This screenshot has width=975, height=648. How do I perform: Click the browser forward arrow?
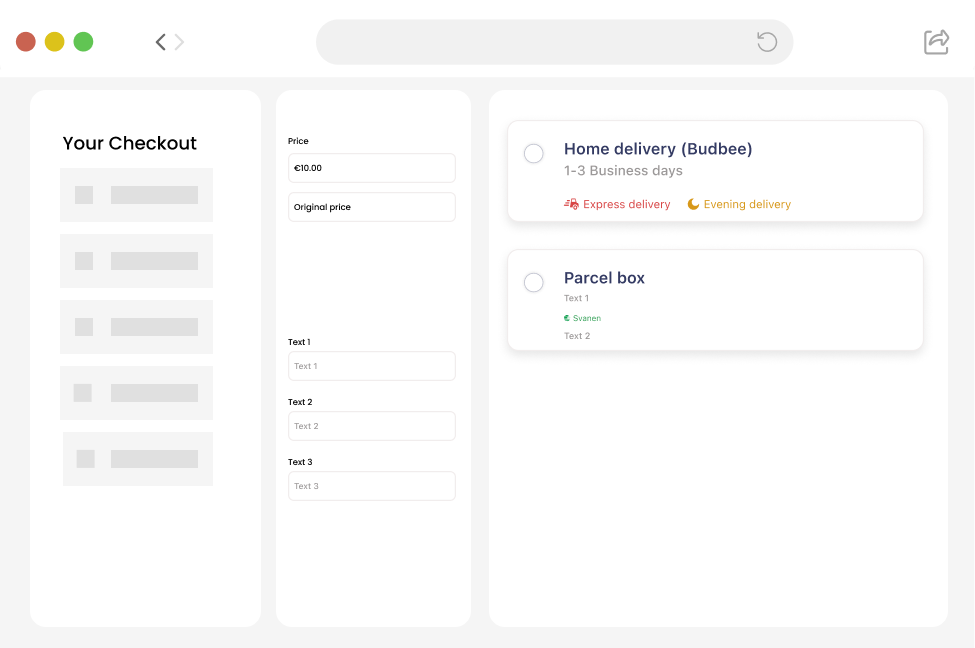pos(180,42)
